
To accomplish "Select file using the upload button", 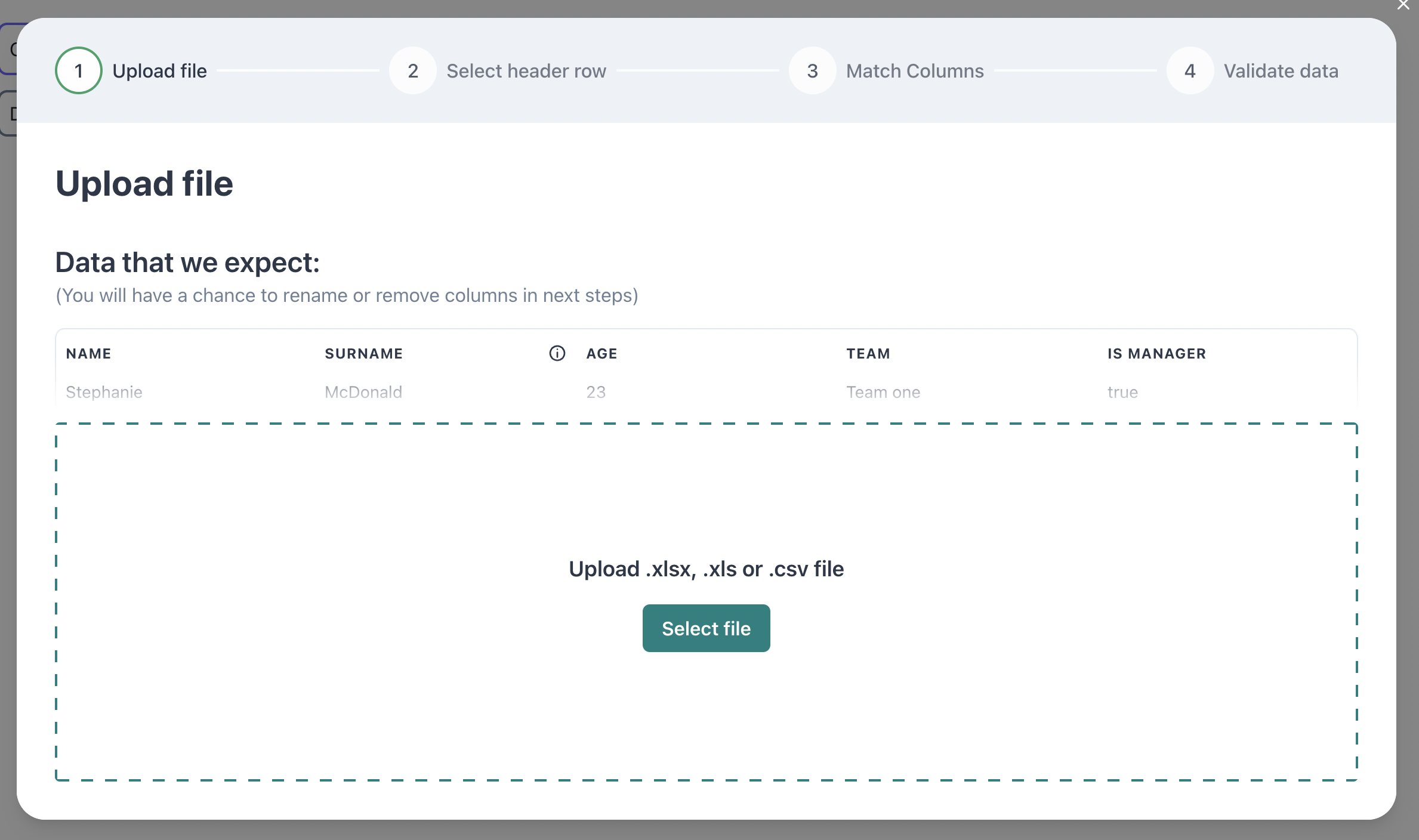I will pyautogui.click(x=706, y=628).
